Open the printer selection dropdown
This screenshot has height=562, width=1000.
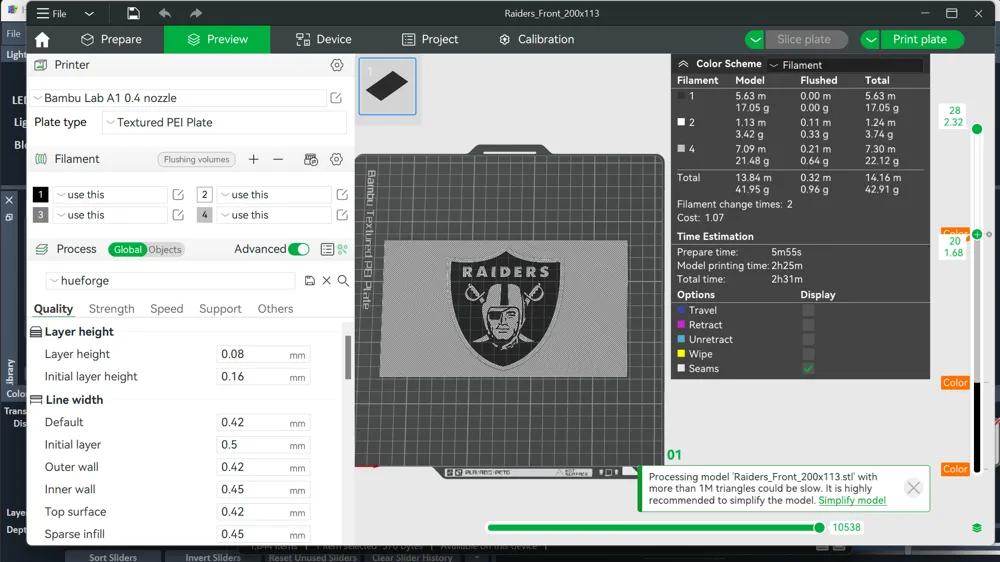[x=179, y=98]
